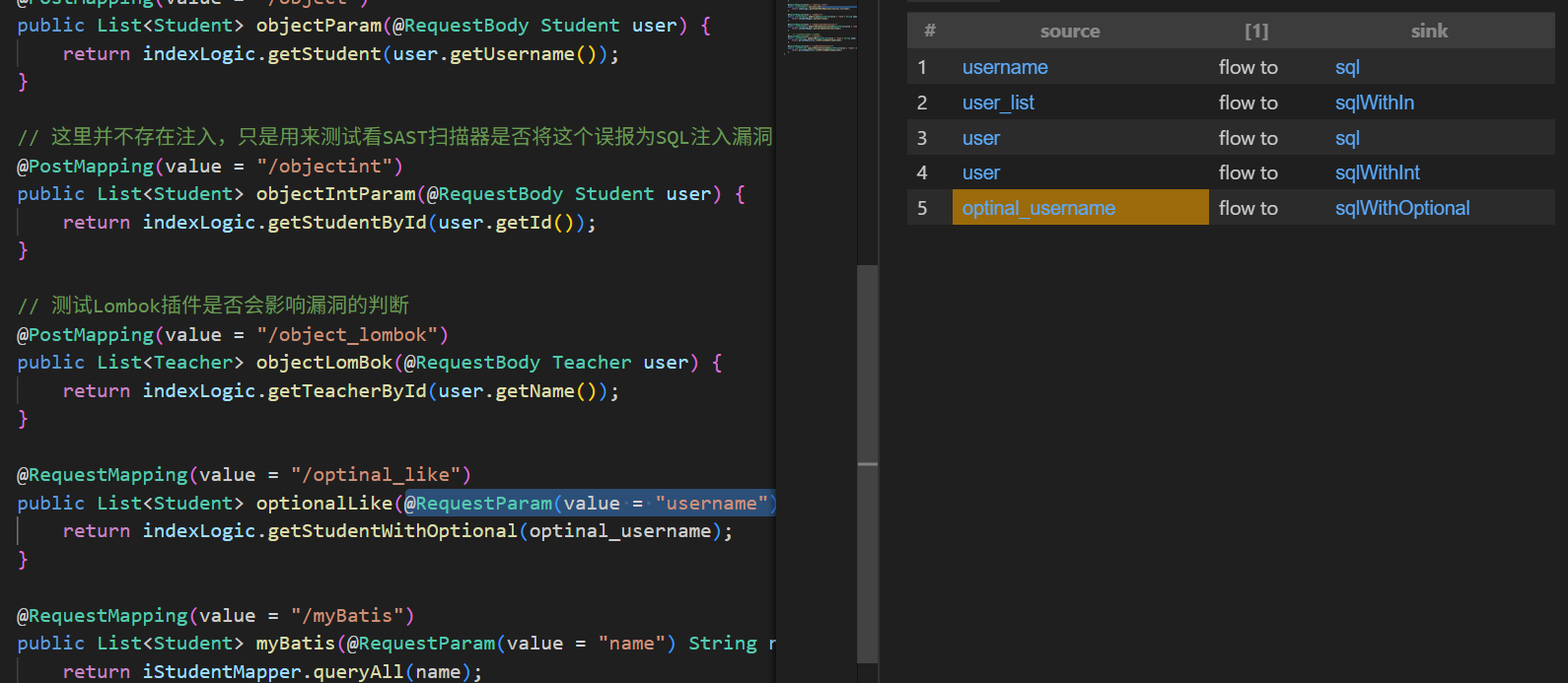Screen dimensions: 1568x683
Task: Jump to the sqlWithInt sink
Action: point(1377,172)
